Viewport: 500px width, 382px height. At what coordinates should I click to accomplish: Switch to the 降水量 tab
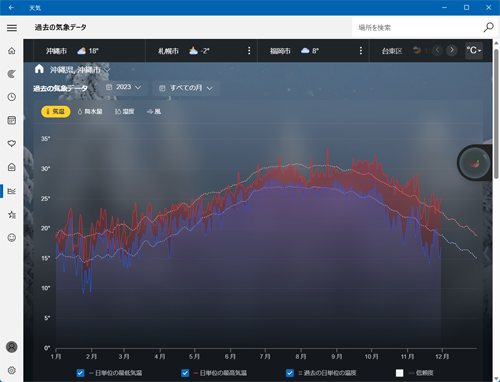coord(90,112)
